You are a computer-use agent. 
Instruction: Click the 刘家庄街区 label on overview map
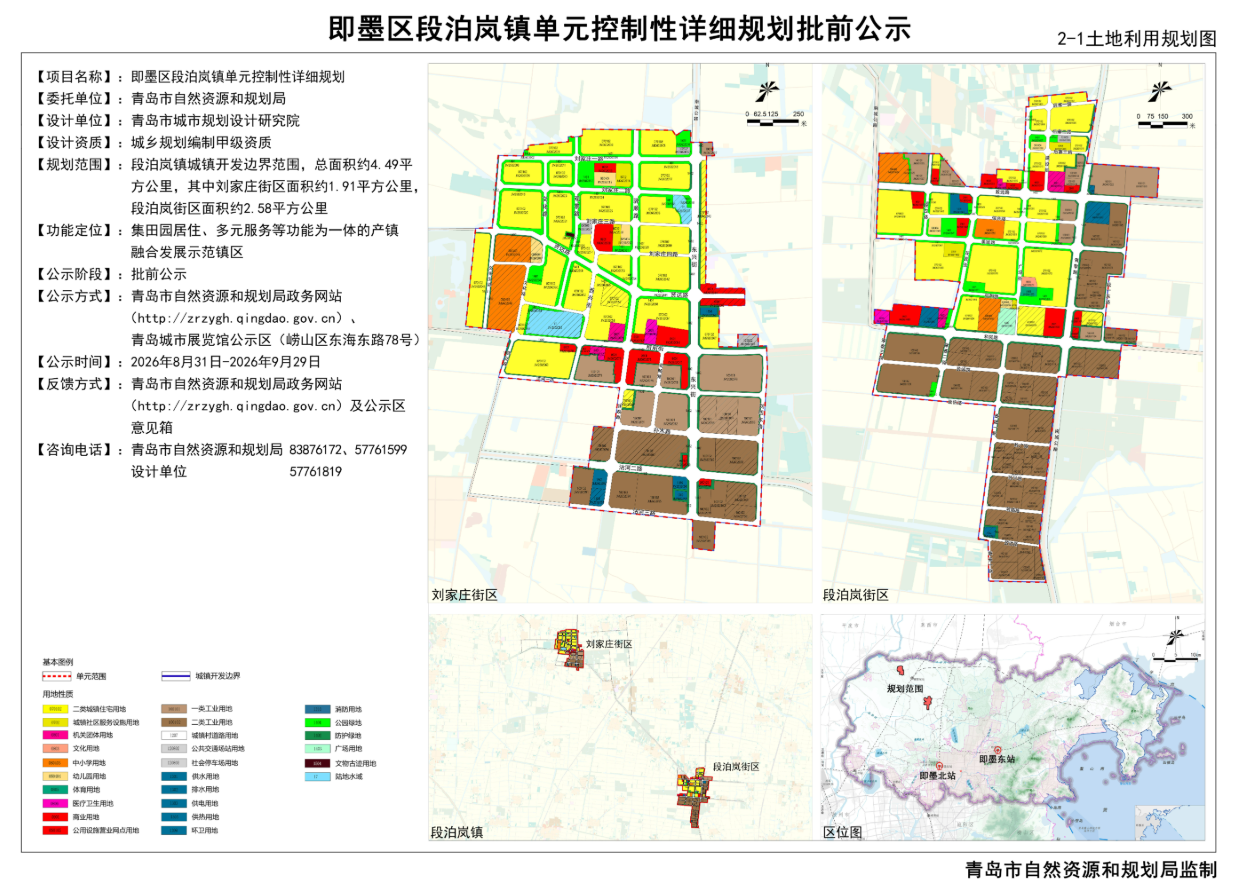click(609, 645)
